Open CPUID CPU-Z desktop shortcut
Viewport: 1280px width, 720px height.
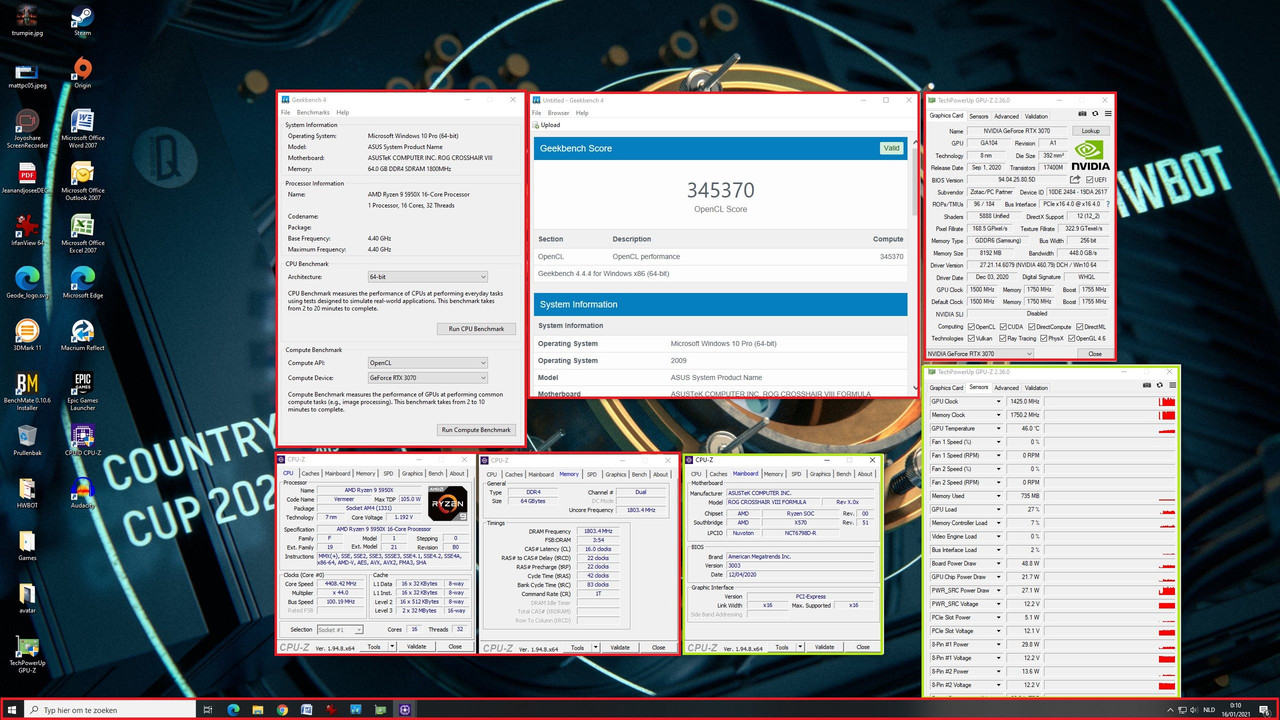pyautogui.click(x=82, y=440)
